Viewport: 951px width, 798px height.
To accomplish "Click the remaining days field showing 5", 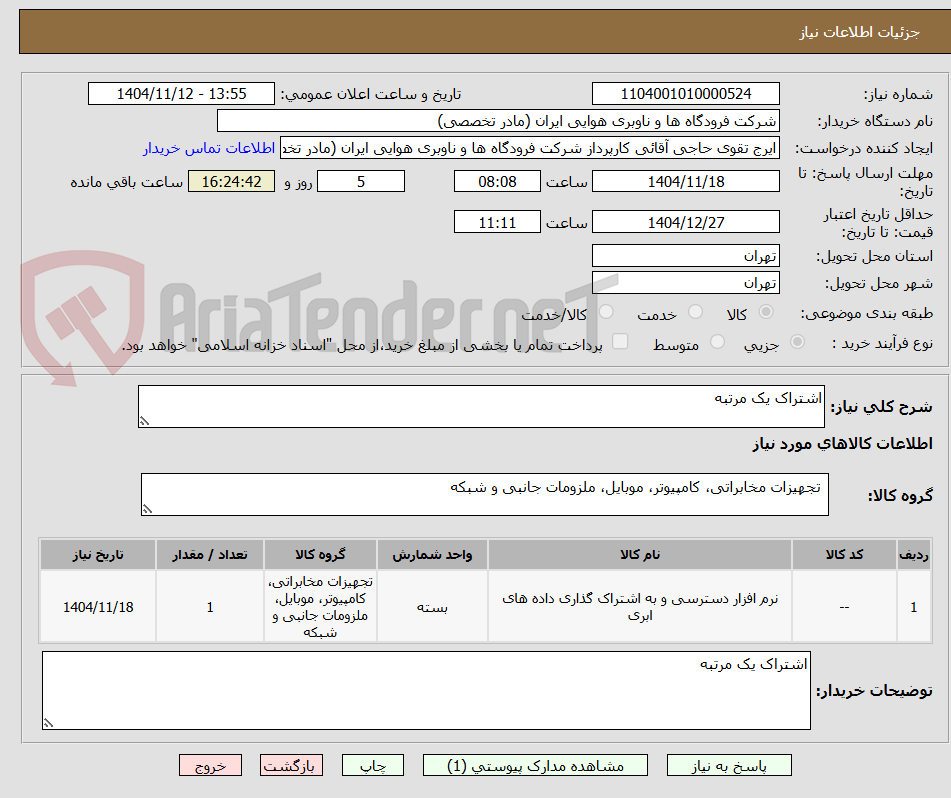I will 361,181.
